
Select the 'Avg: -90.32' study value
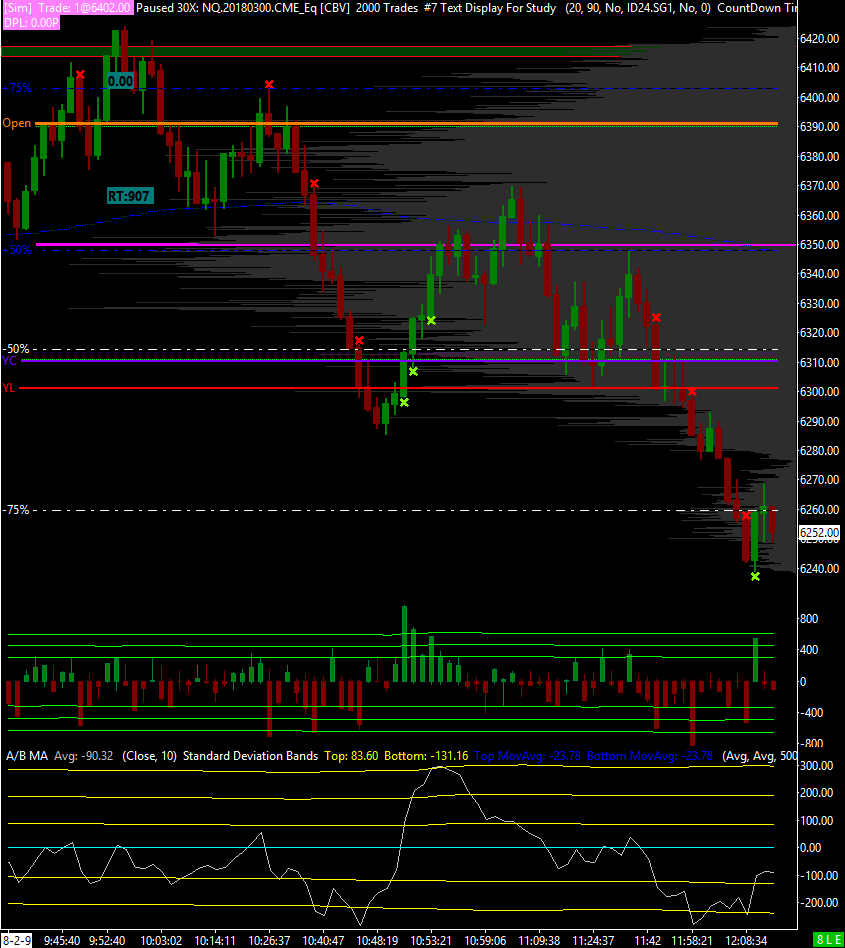click(x=83, y=756)
